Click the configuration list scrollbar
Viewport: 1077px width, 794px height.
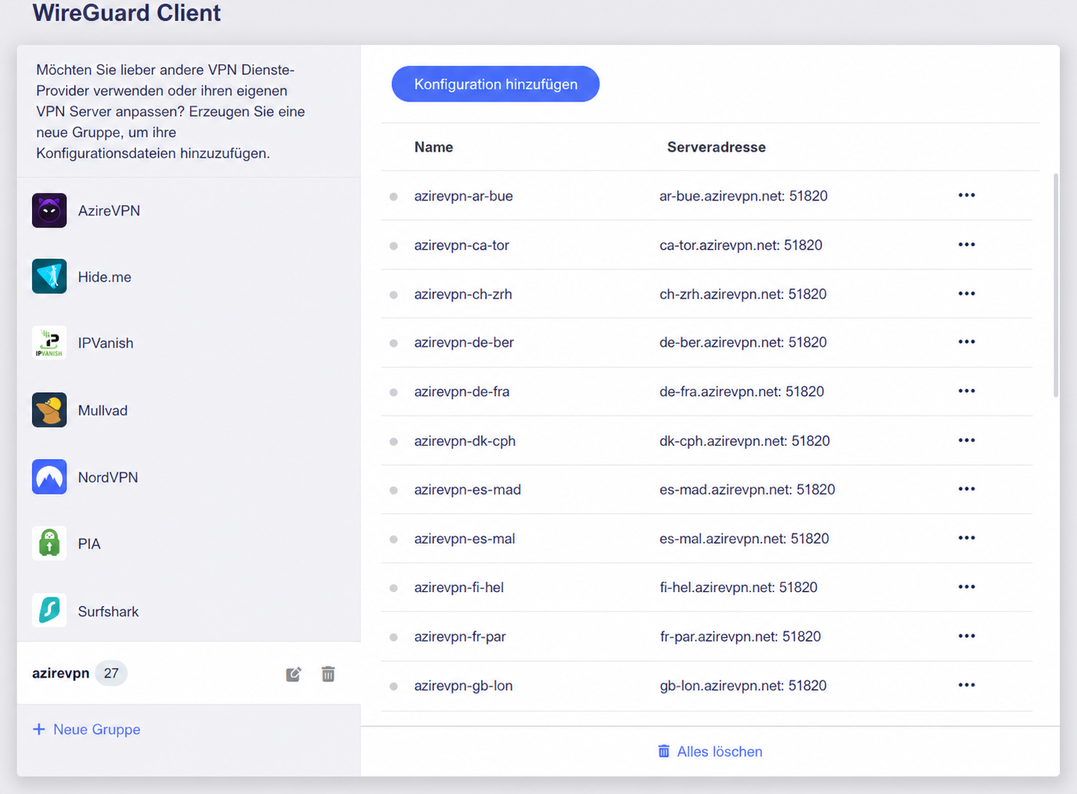pos(1056,285)
